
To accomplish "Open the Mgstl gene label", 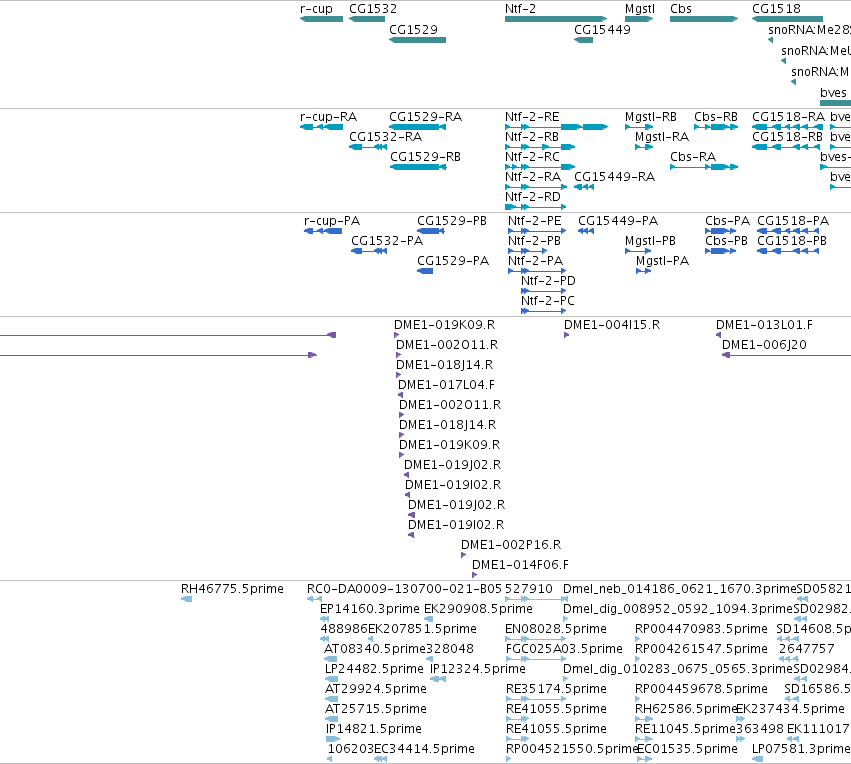I will 640,9.
